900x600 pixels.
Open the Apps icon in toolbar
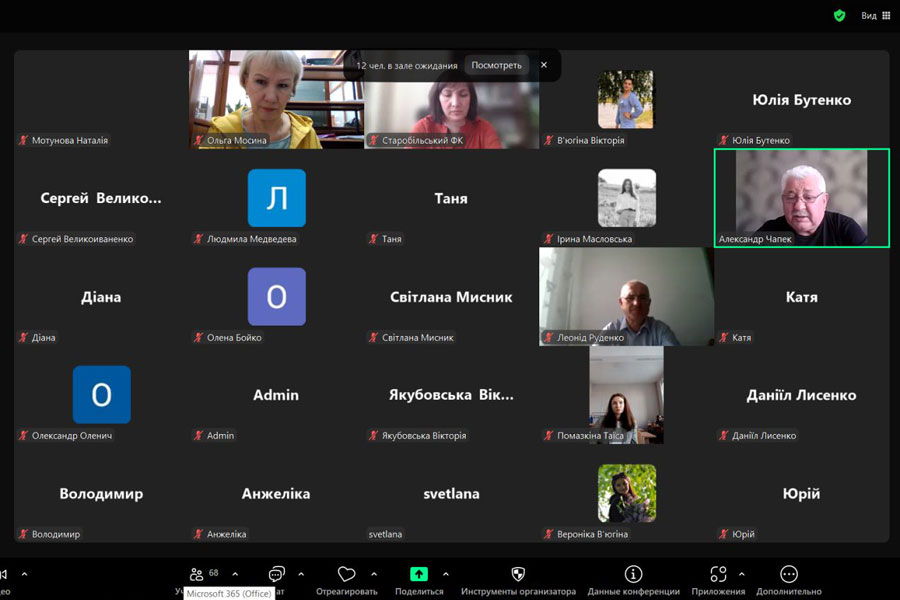click(x=718, y=574)
